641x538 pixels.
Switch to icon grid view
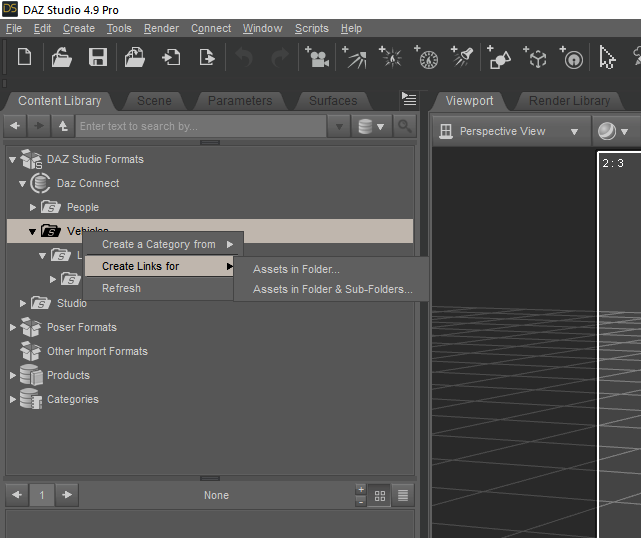coord(379,495)
